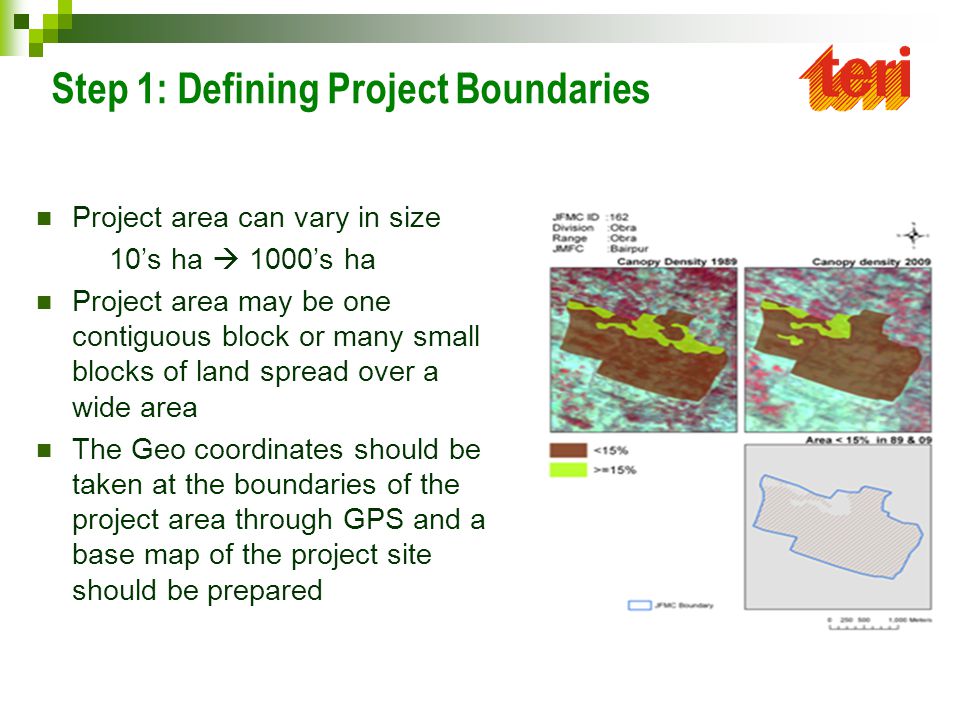Click the arrow symbol between 10's and 1000's ha
Viewport: 960px width, 720px height.
(226, 260)
